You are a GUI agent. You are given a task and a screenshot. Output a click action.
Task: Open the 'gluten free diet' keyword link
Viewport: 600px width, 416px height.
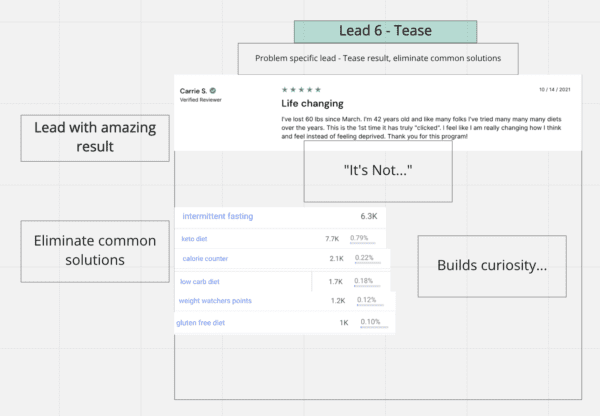coord(201,323)
